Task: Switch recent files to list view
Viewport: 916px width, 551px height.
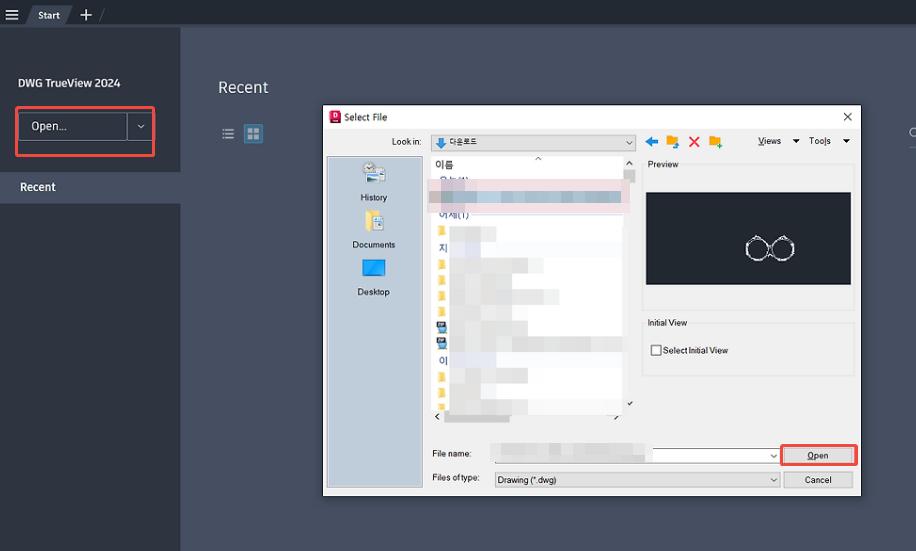Action: pyautogui.click(x=228, y=134)
